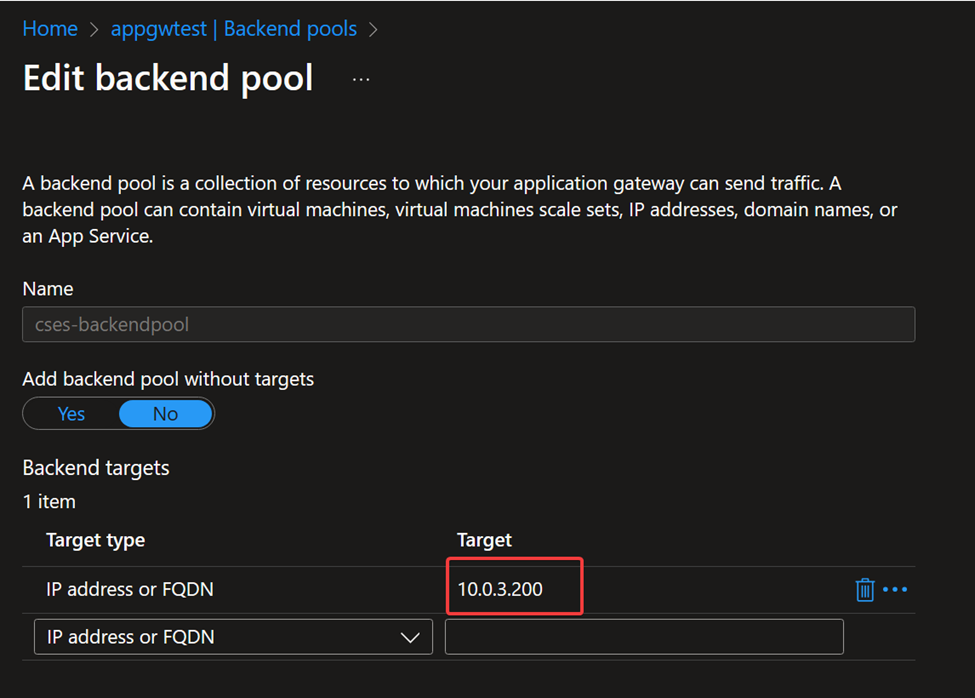Click the Target type column header
975x698 pixels.
[96, 540]
